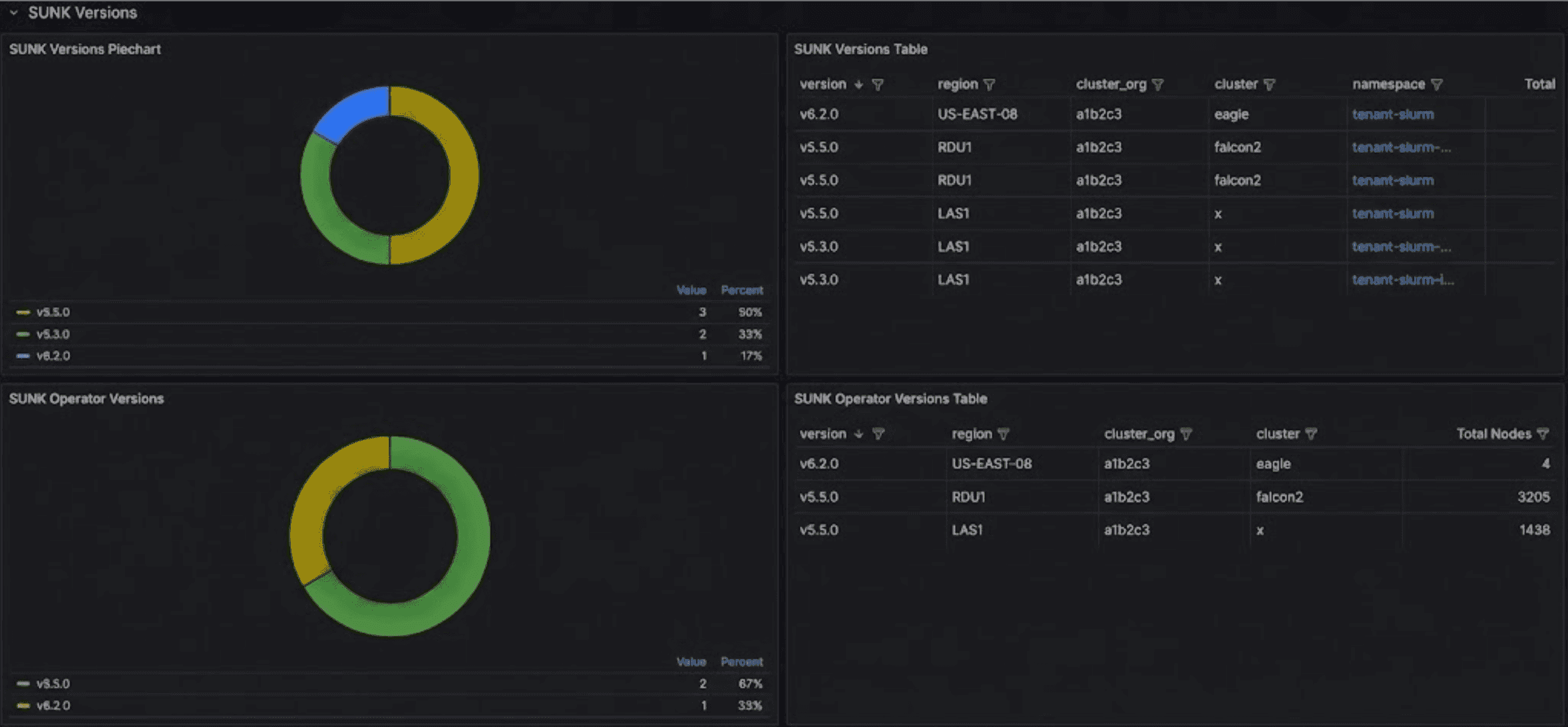Screen dimensions: 1568x727
Task: Open tenant-slurm-... link in first falcon2 row
Action: [x=1402, y=147]
